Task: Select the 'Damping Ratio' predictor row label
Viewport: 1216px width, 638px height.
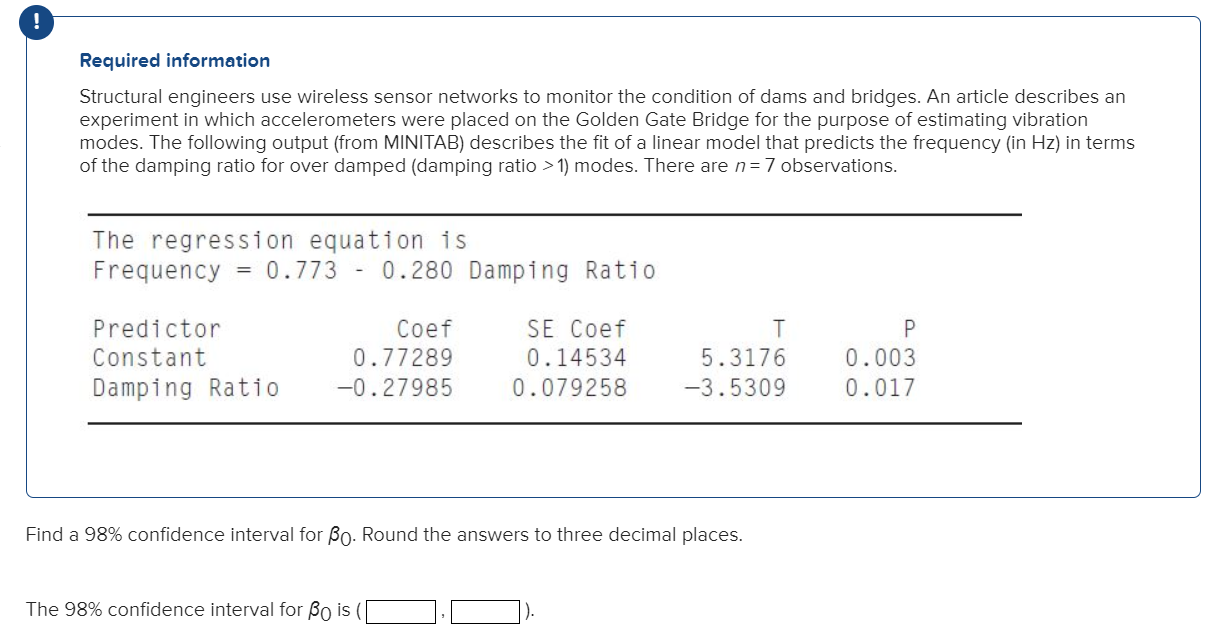Action: pos(184,387)
